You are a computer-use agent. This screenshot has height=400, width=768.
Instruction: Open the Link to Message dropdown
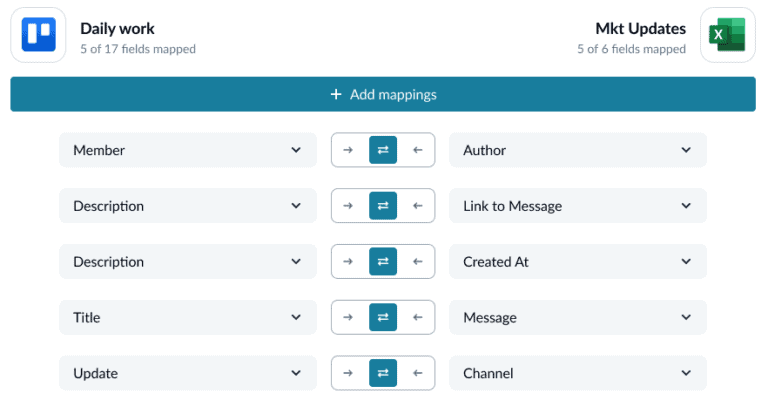(577, 206)
